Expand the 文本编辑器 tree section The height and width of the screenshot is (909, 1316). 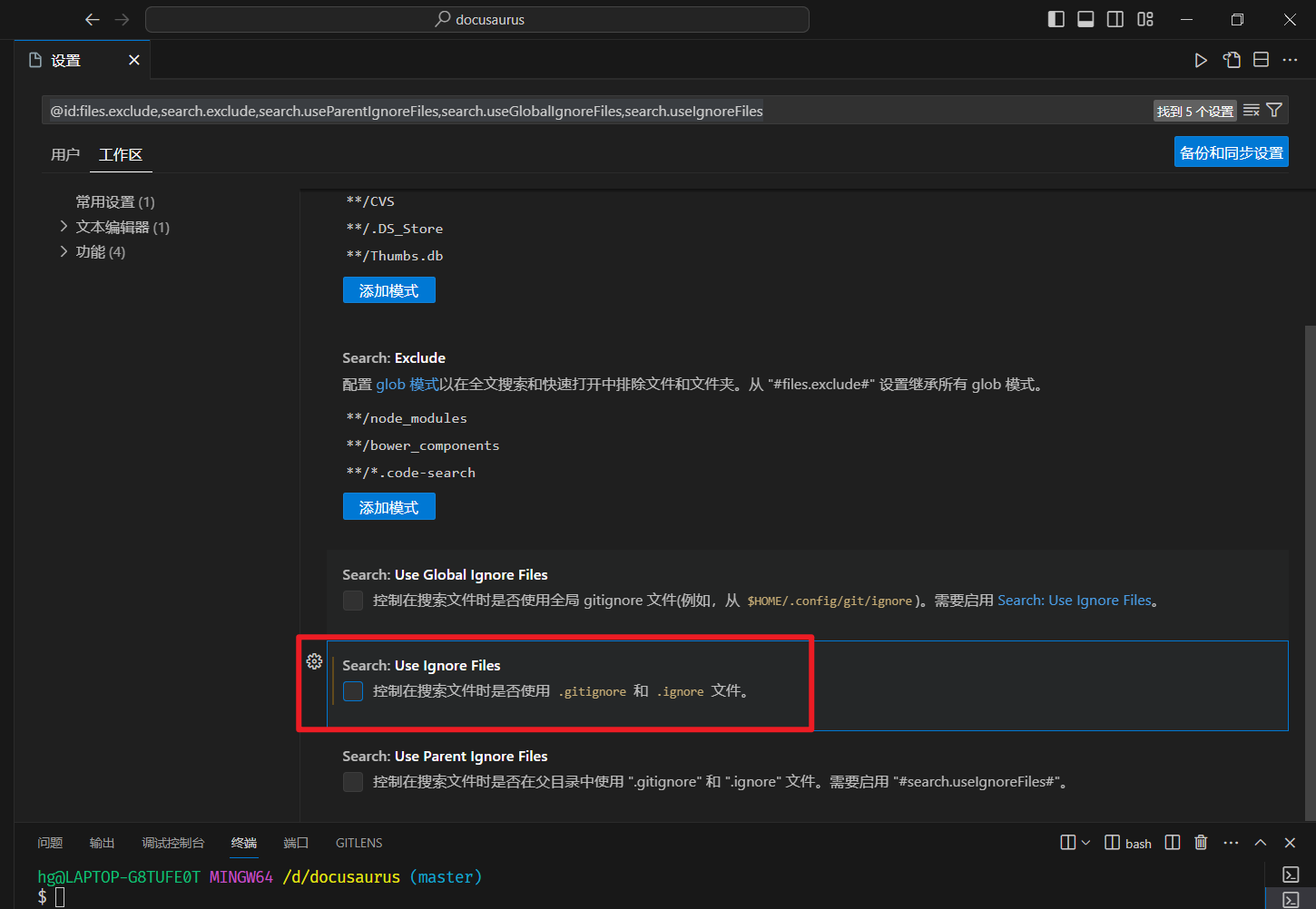point(64,226)
